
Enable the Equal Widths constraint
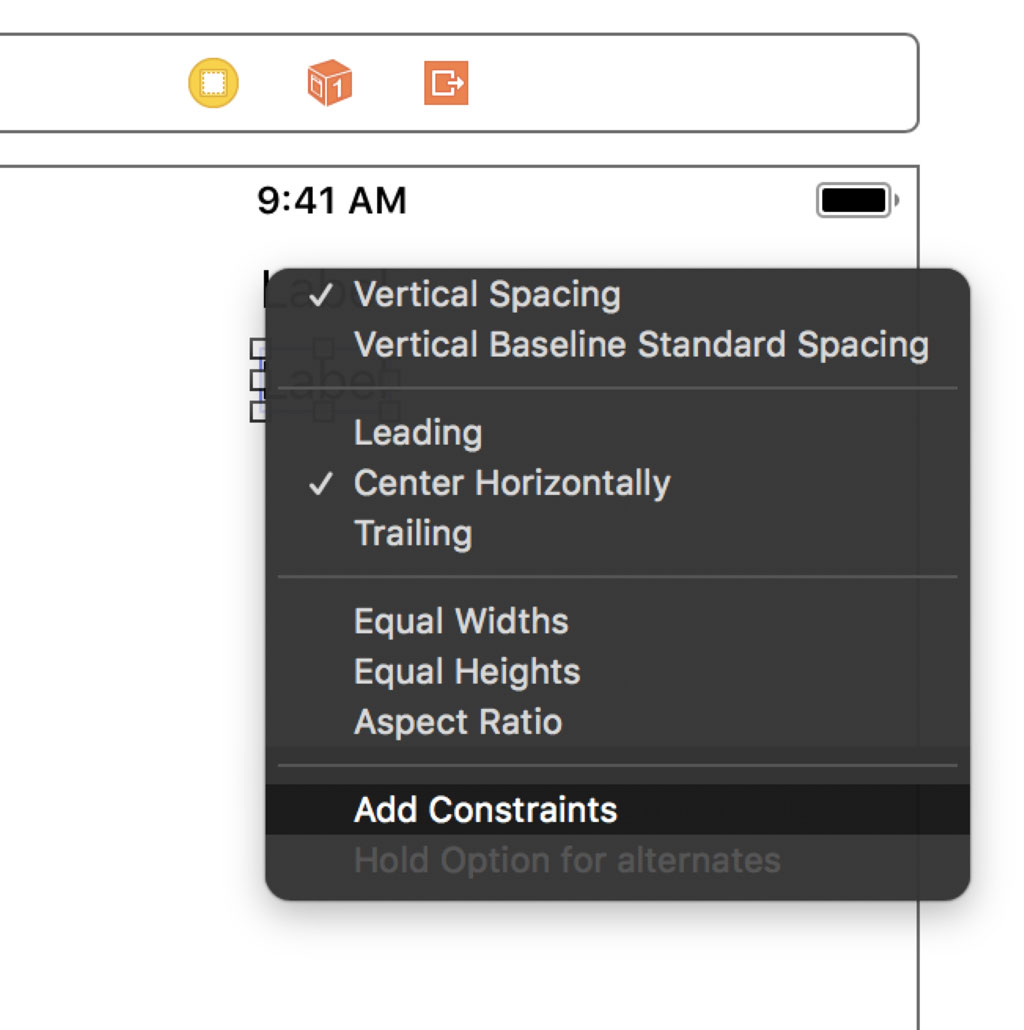pyautogui.click(x=461, y=621)
